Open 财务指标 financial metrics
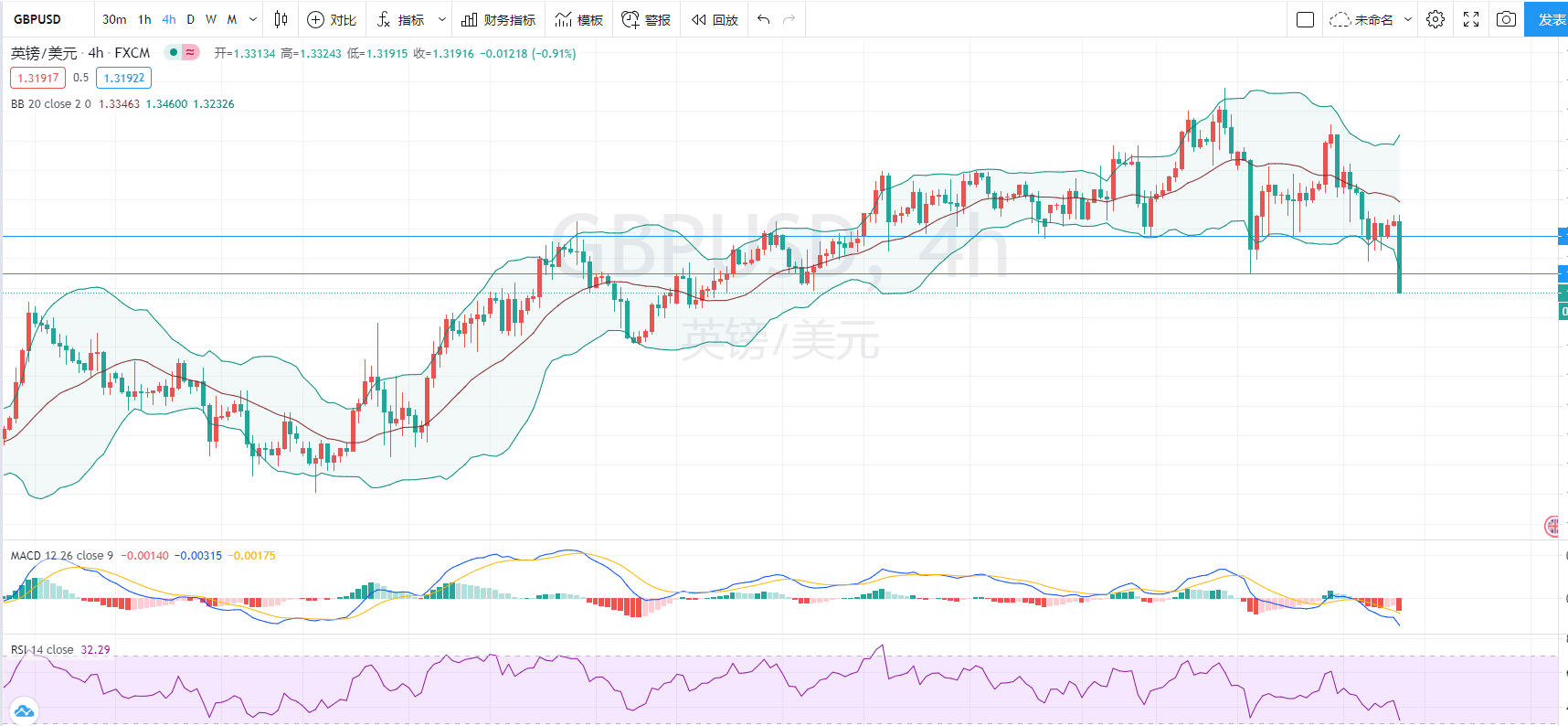This screenshot has width=1568, height=726. 499,19
